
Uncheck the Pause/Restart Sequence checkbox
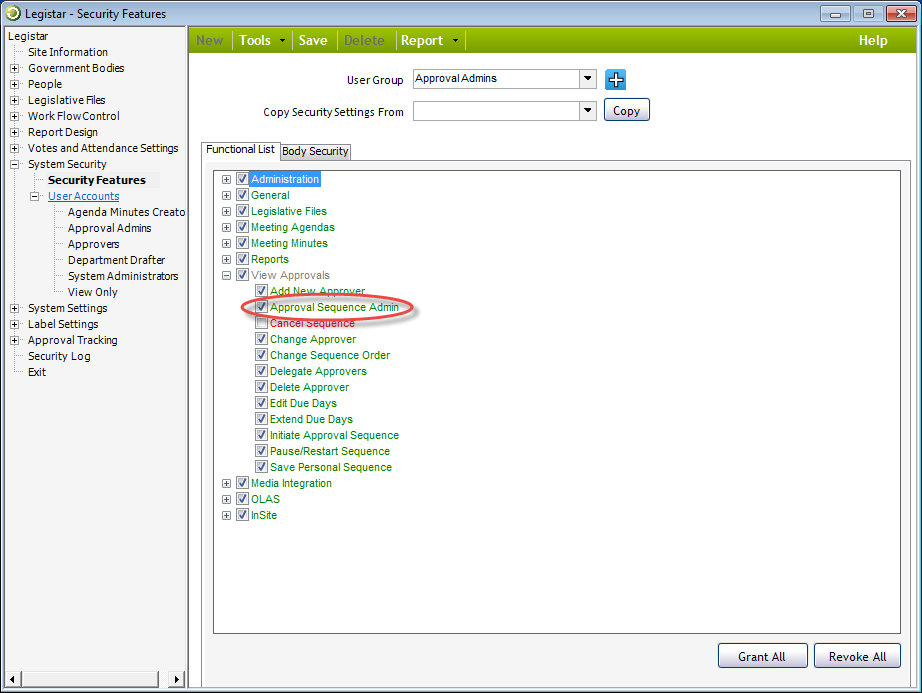click(x=262, y=451)
